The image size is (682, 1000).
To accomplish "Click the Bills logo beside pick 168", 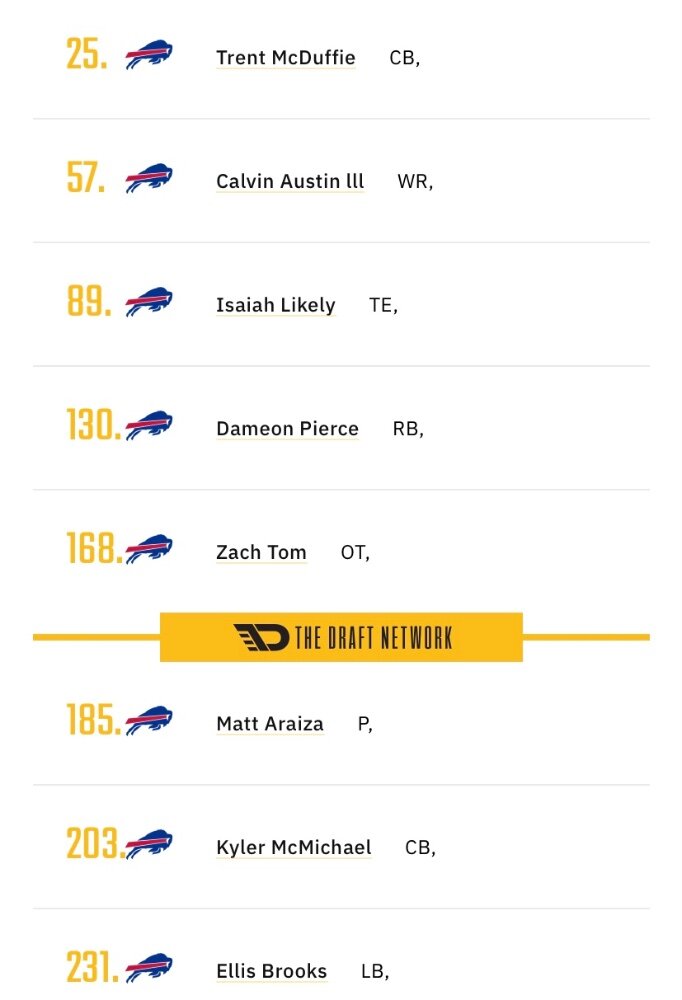I will 149,549.
